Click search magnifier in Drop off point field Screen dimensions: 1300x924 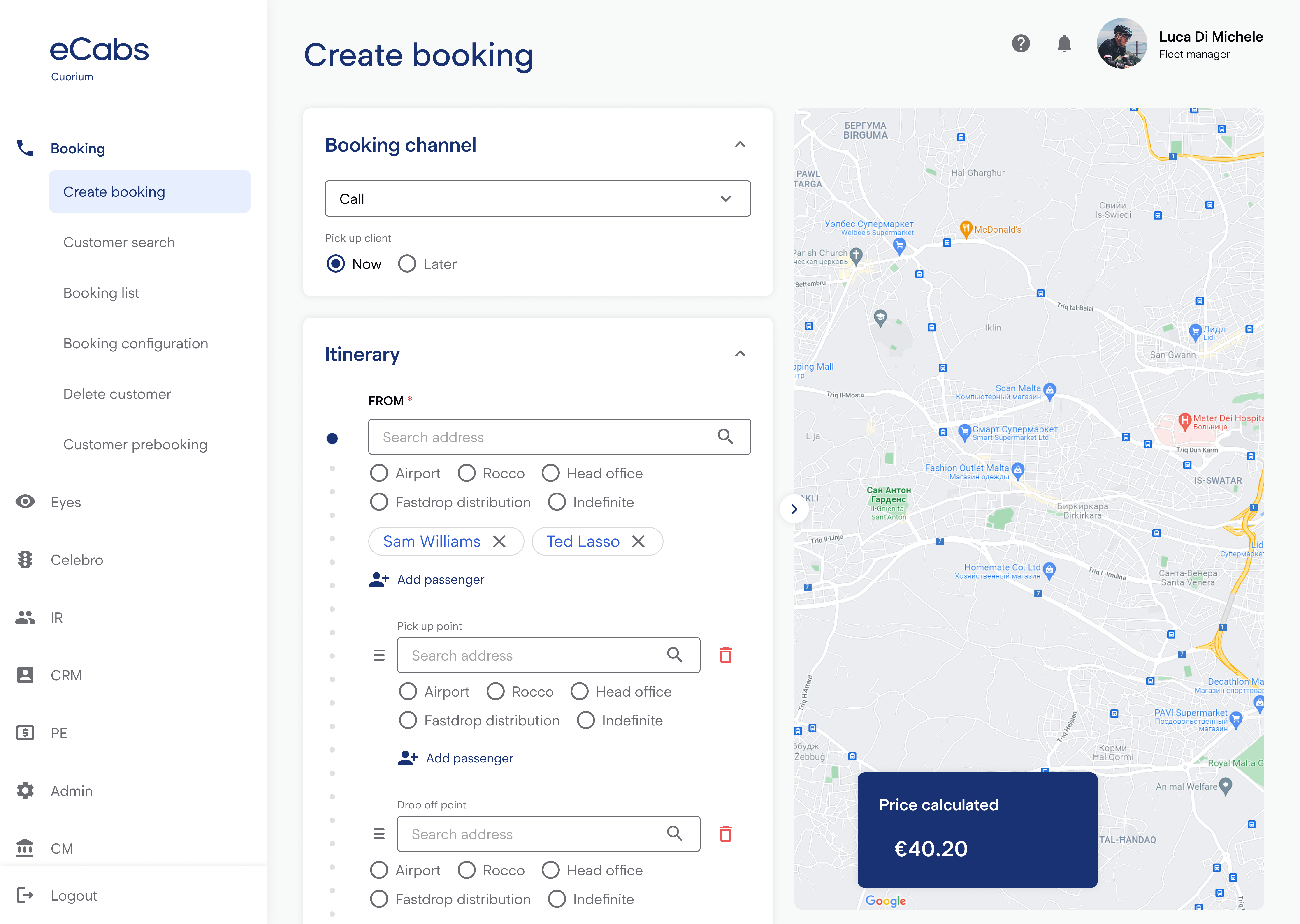674,834
